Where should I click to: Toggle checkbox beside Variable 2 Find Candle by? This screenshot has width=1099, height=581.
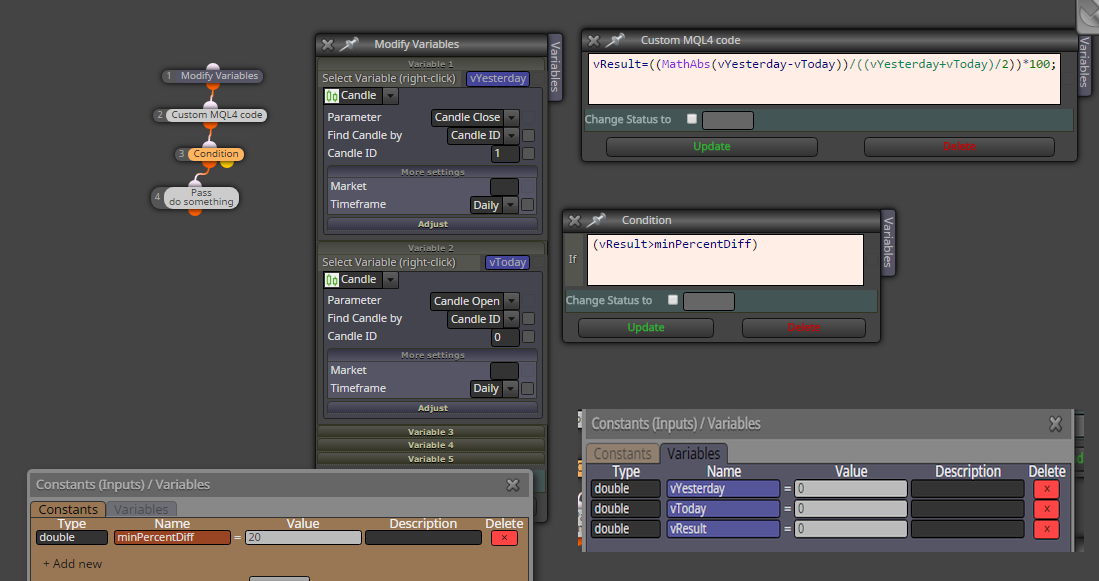point(528,319)
